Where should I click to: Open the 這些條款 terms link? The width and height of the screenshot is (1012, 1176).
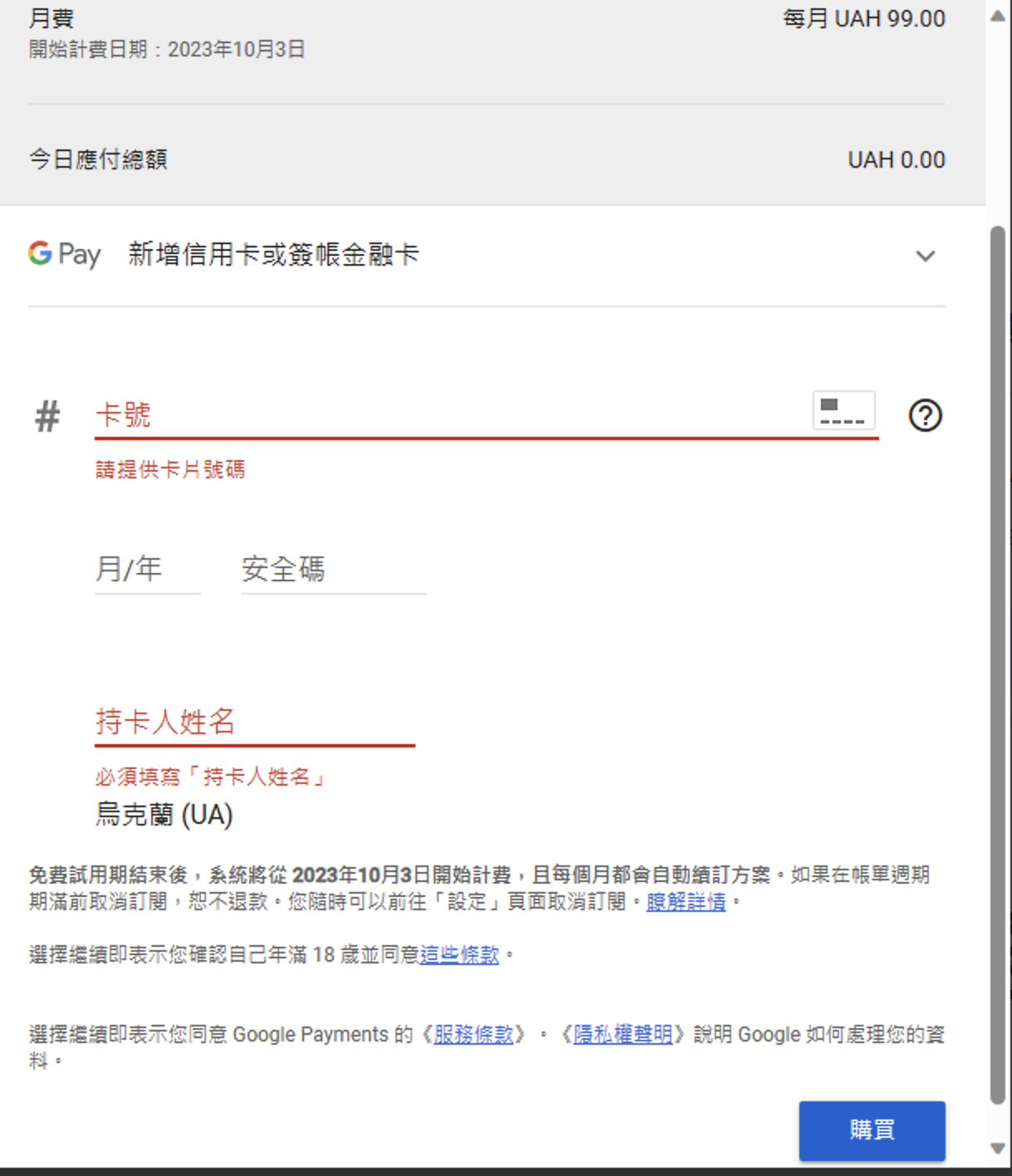(x=459, y=955)
